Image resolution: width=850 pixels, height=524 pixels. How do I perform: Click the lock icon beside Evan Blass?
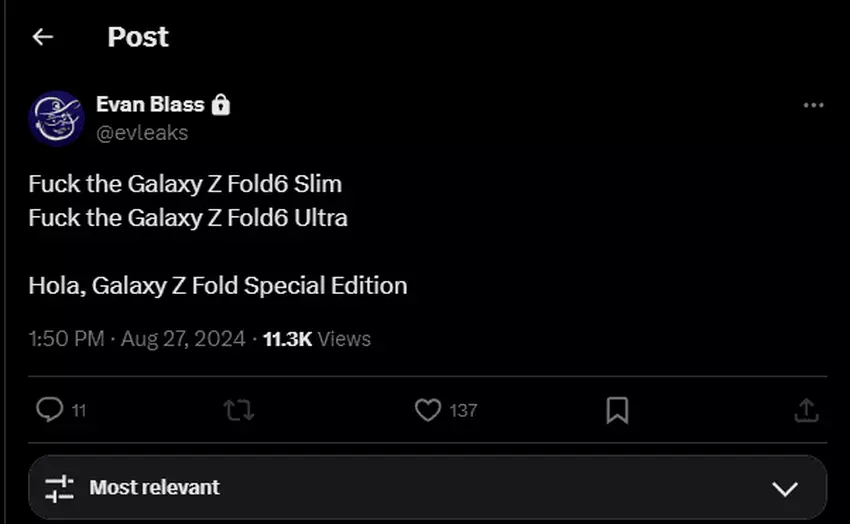click(x=221, y=104)
